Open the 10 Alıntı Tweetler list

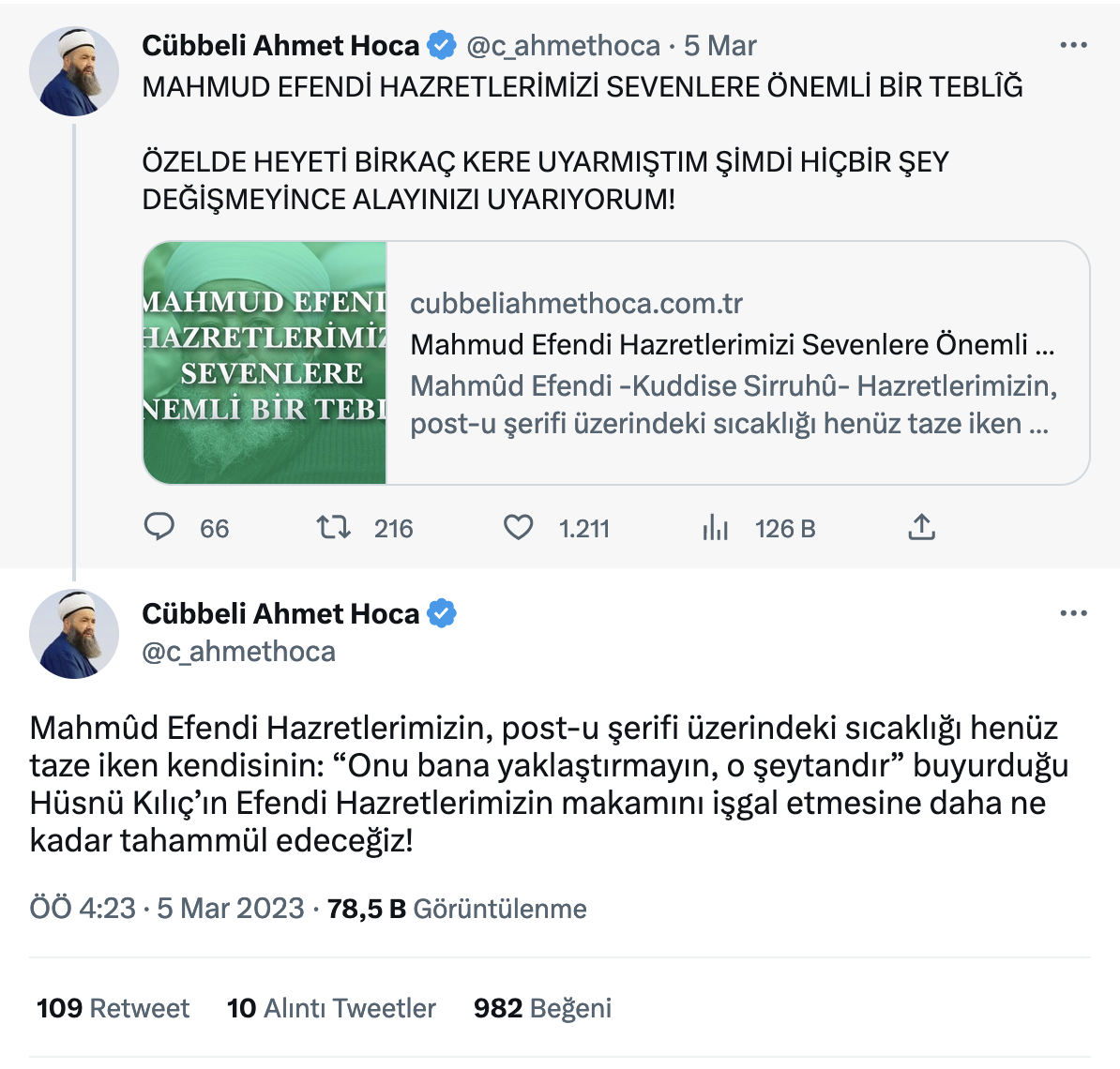tap(332, 1007)
